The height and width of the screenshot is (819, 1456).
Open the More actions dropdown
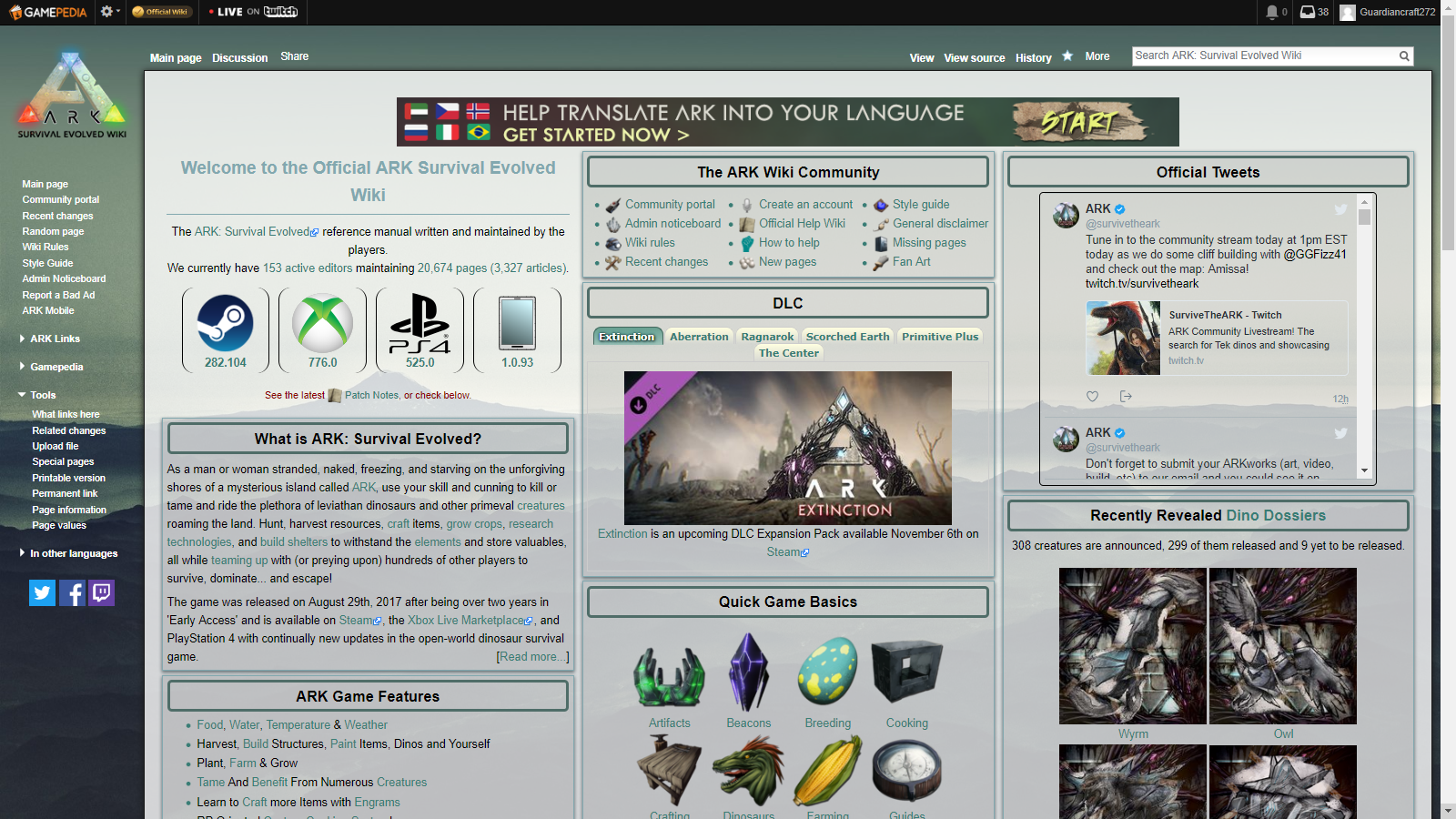pyautogui.click(x=1097, y=56)
